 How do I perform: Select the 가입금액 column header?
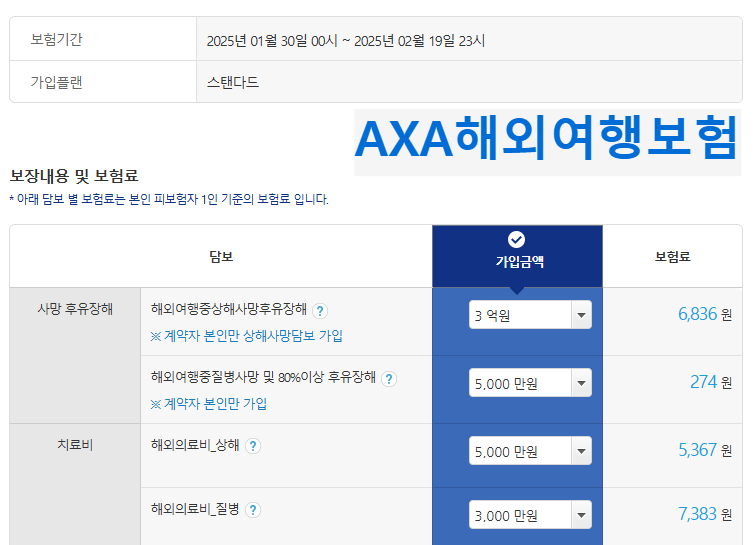coord(517,256)
